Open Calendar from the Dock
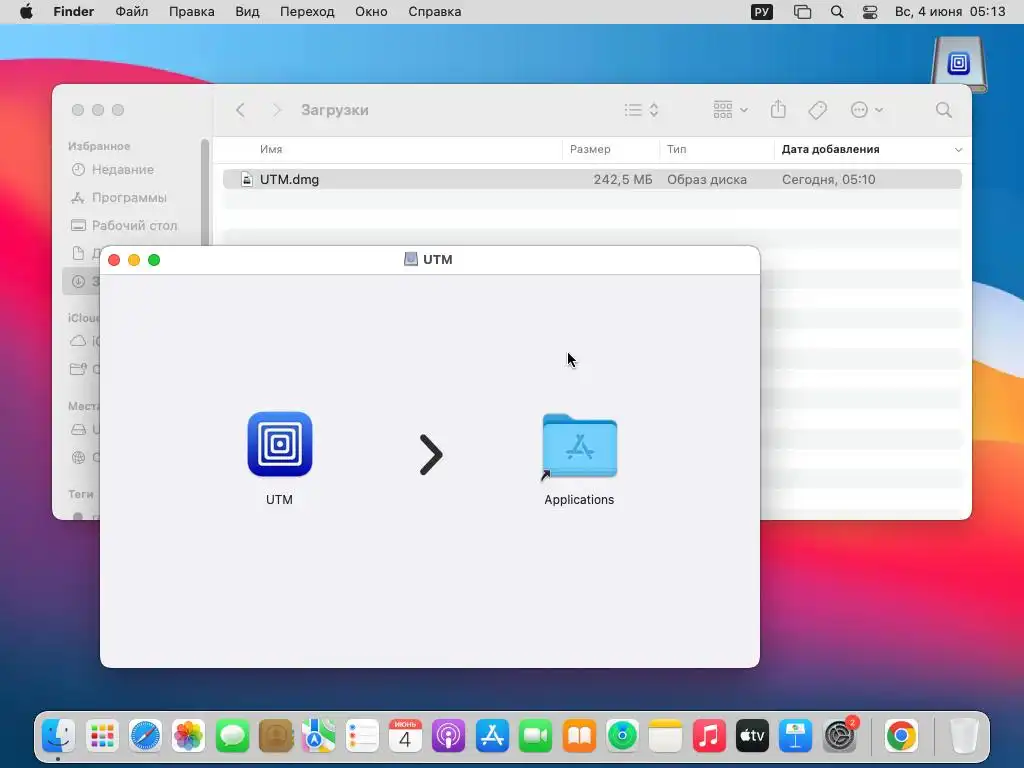Screen dimensions: 1024x768 (x=405, y=736)
